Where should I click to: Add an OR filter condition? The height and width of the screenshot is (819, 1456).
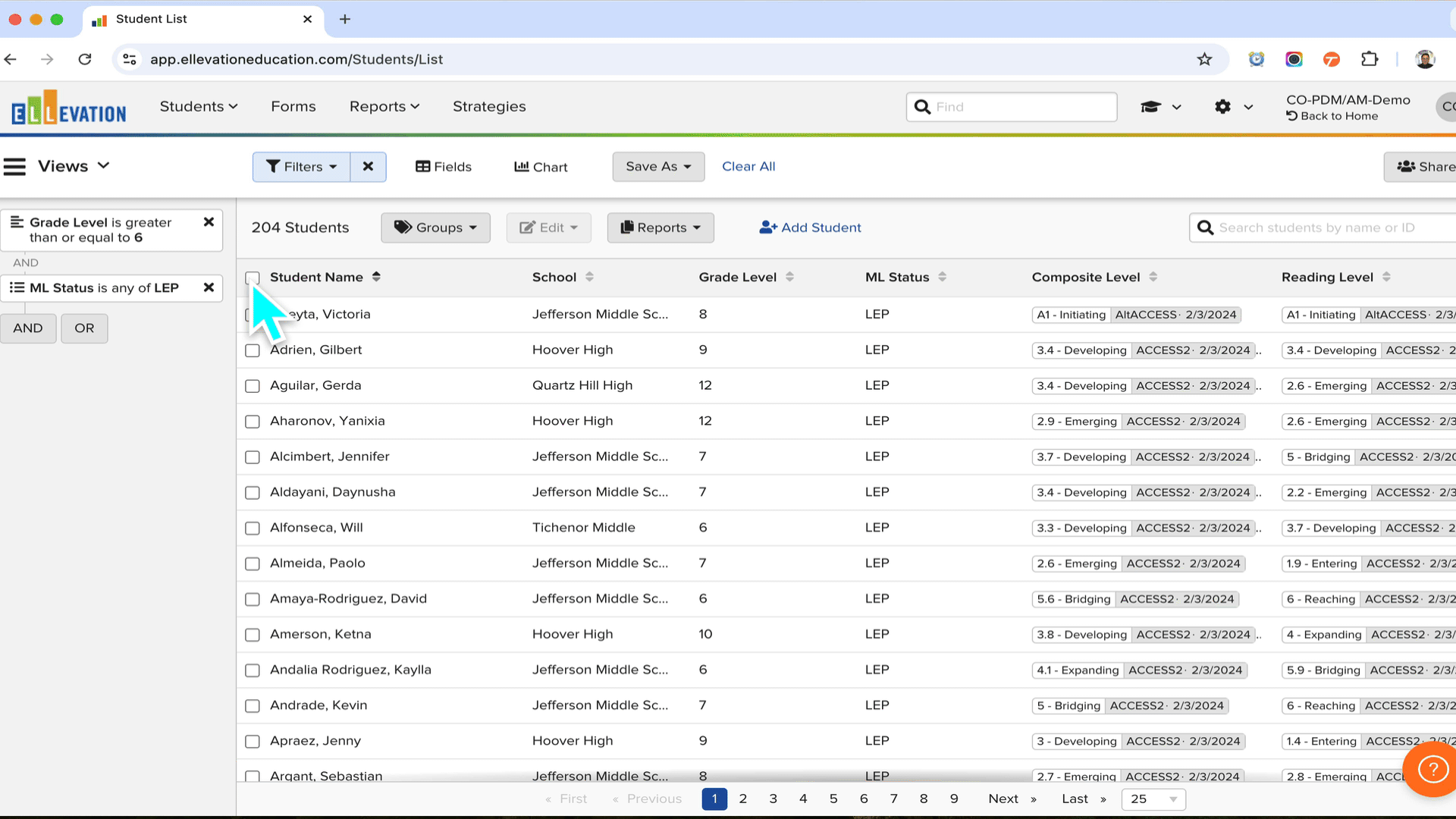coord(84,328)
